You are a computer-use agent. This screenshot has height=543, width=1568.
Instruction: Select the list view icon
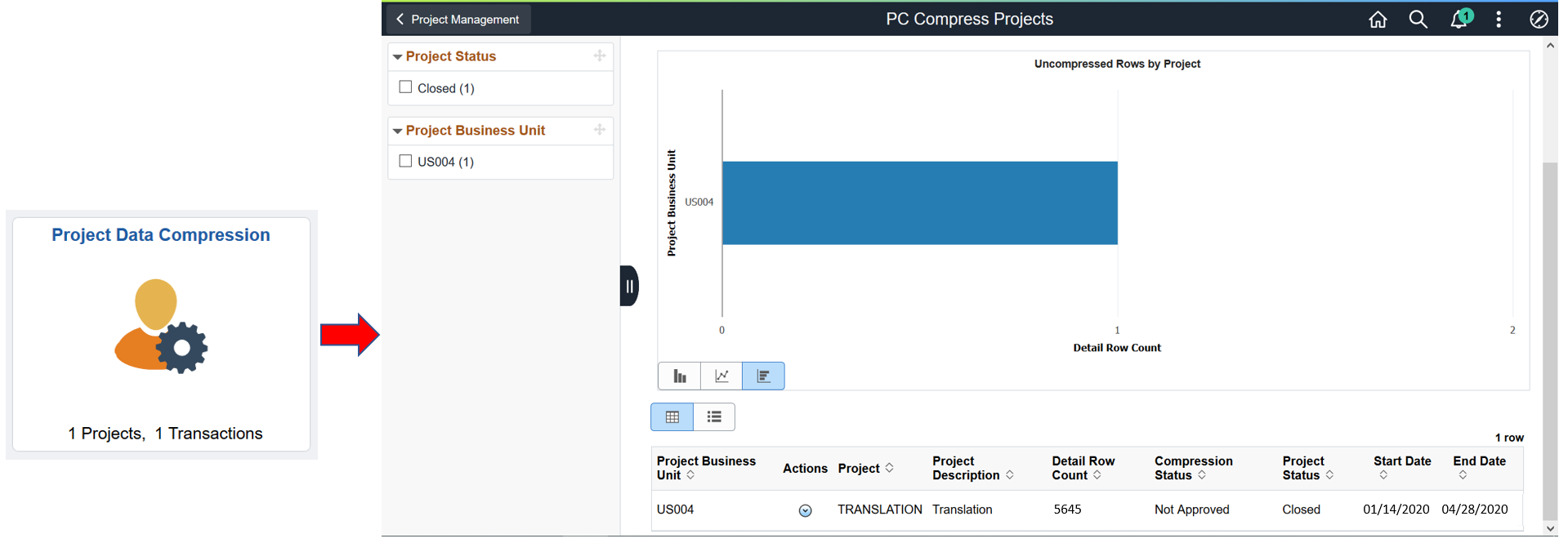point(714,417)
